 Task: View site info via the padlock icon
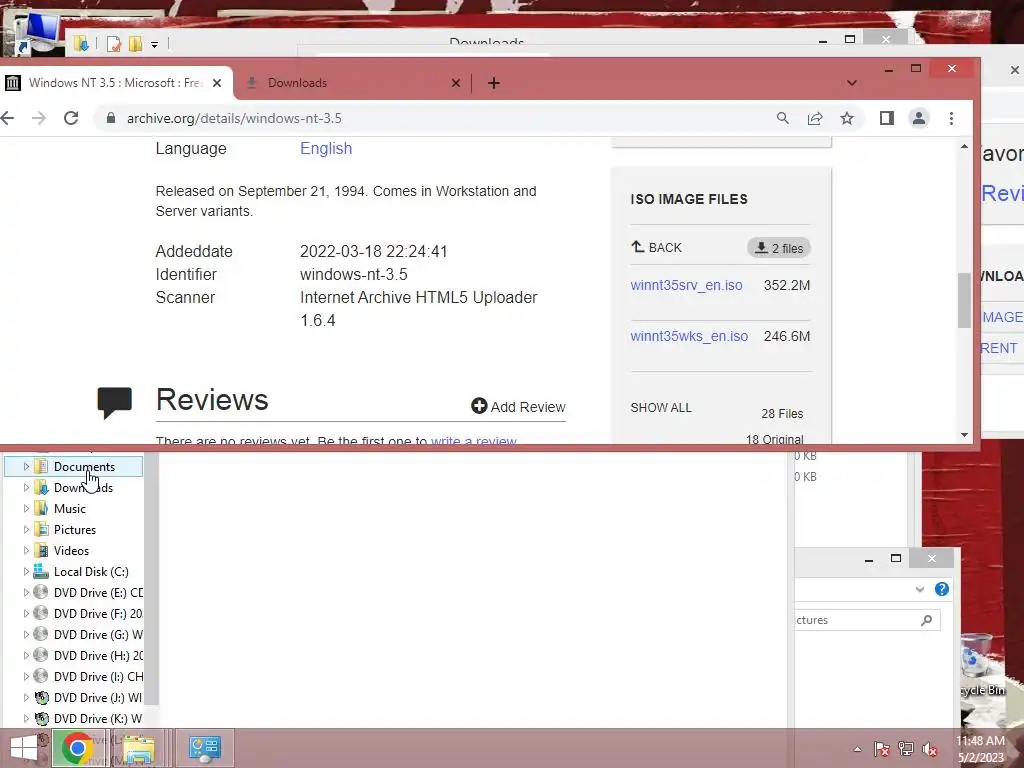[x=111, y=118]
